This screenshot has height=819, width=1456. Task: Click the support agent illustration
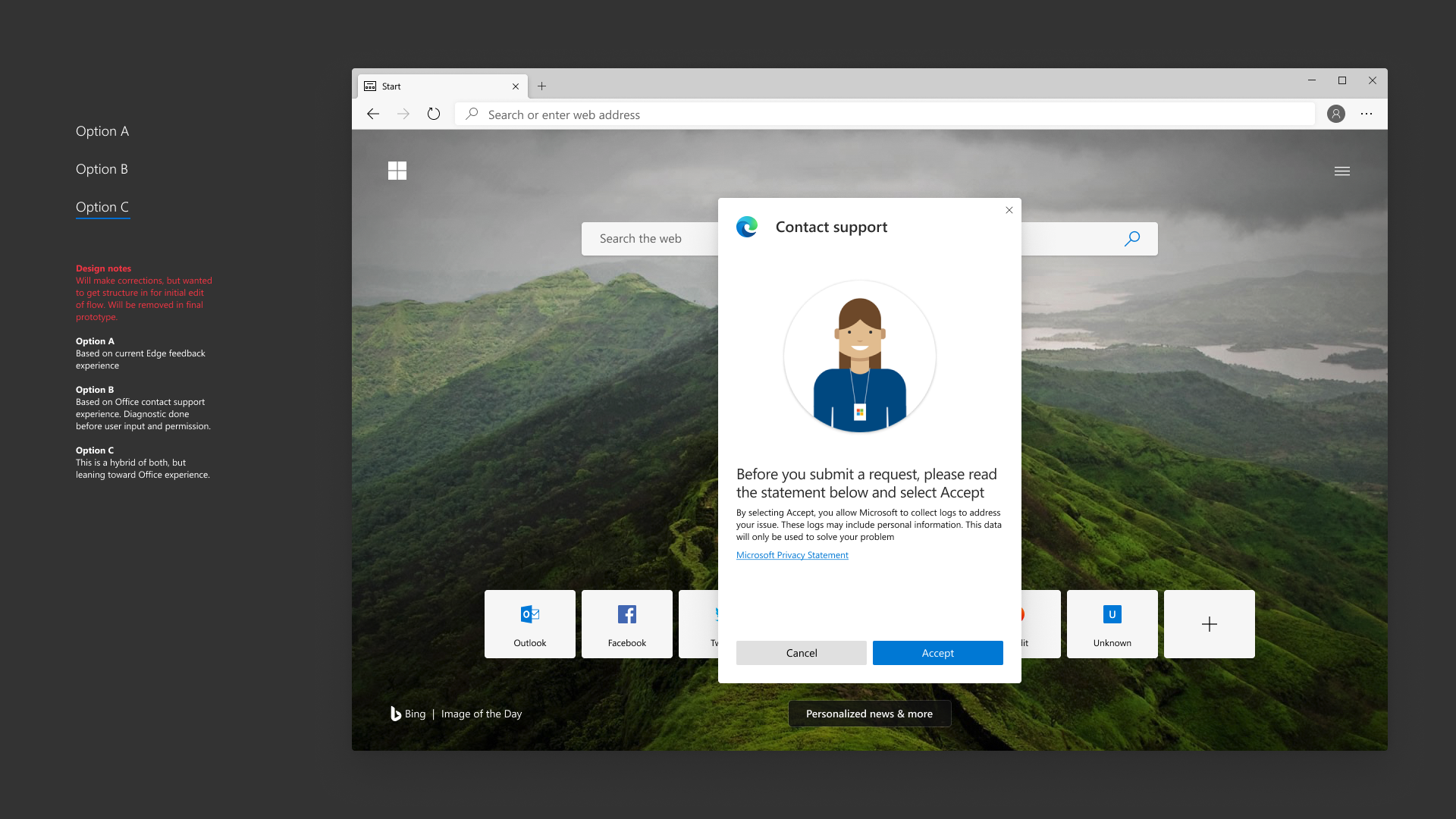tap(860, 356)
